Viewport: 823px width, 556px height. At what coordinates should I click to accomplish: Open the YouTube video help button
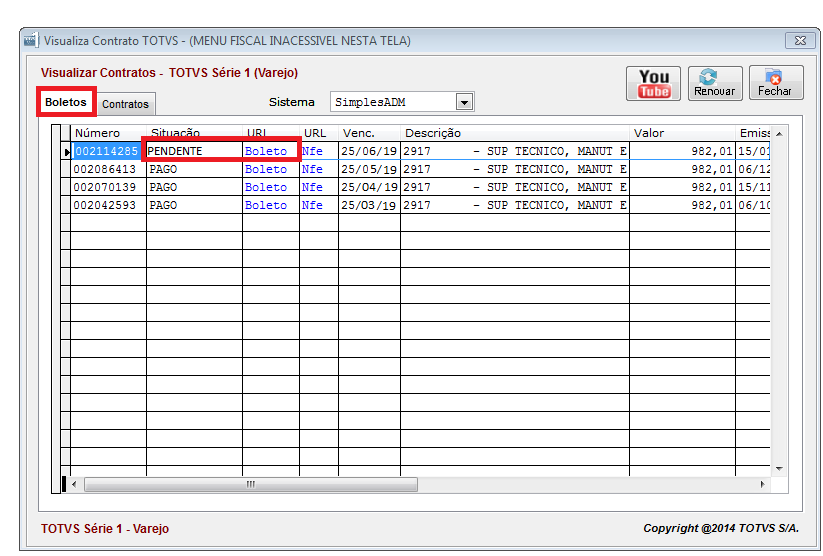point(653,83)
